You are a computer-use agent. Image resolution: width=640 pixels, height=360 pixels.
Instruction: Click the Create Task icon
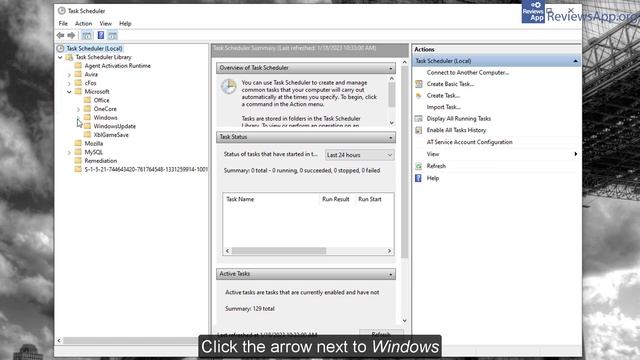pyautogui.click(x=418, y=96)
